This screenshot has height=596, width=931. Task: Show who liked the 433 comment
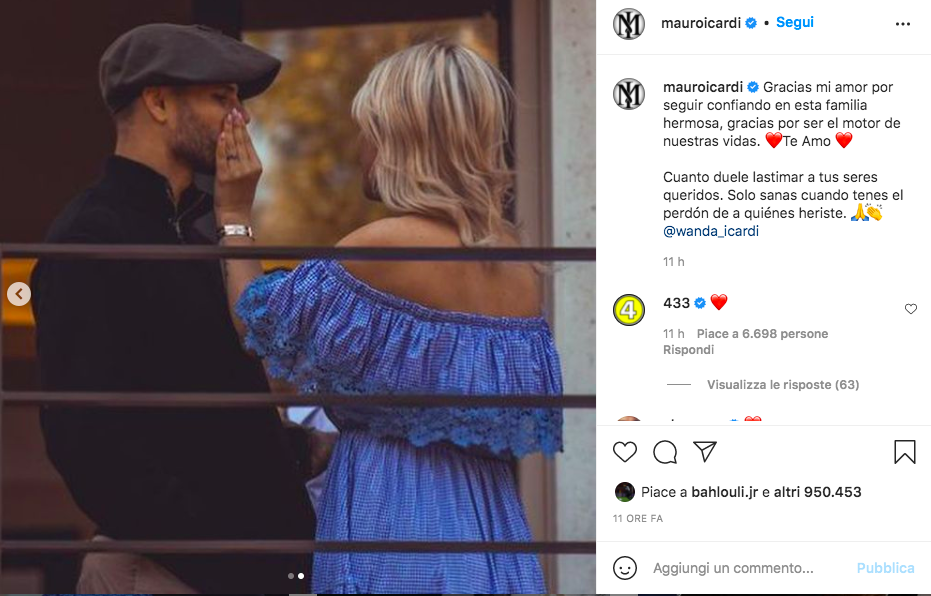(762, 334)
